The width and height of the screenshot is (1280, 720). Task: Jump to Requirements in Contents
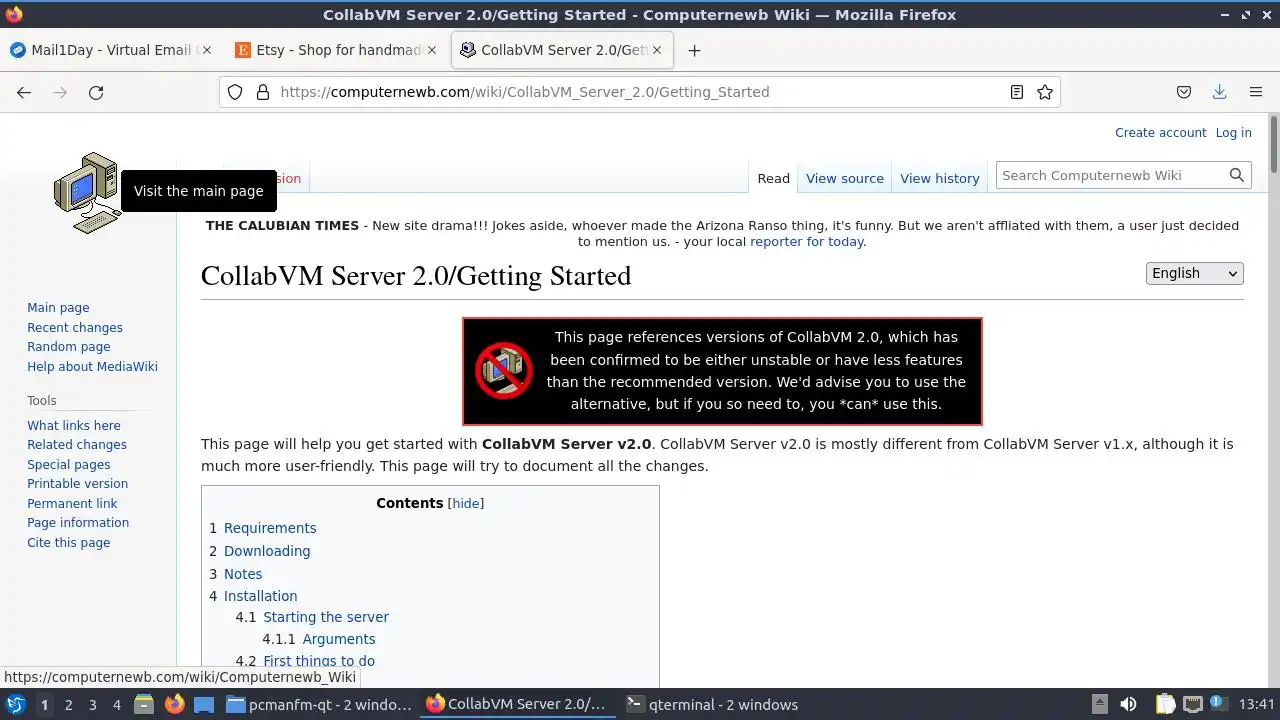pos(270,528)
